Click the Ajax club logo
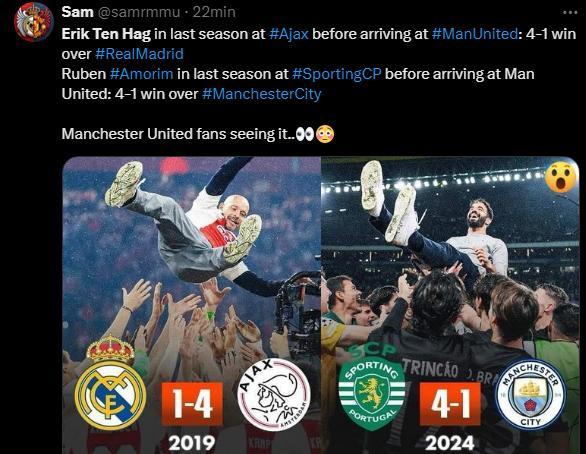 (x=274, y=395)
